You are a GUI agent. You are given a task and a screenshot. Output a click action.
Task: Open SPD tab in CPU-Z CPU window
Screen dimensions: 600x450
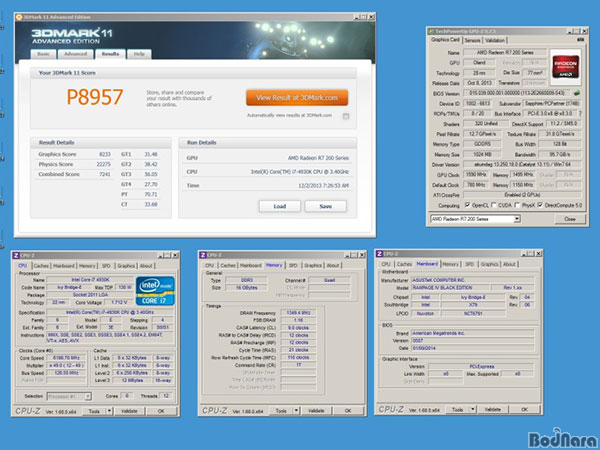coord(106,266)
